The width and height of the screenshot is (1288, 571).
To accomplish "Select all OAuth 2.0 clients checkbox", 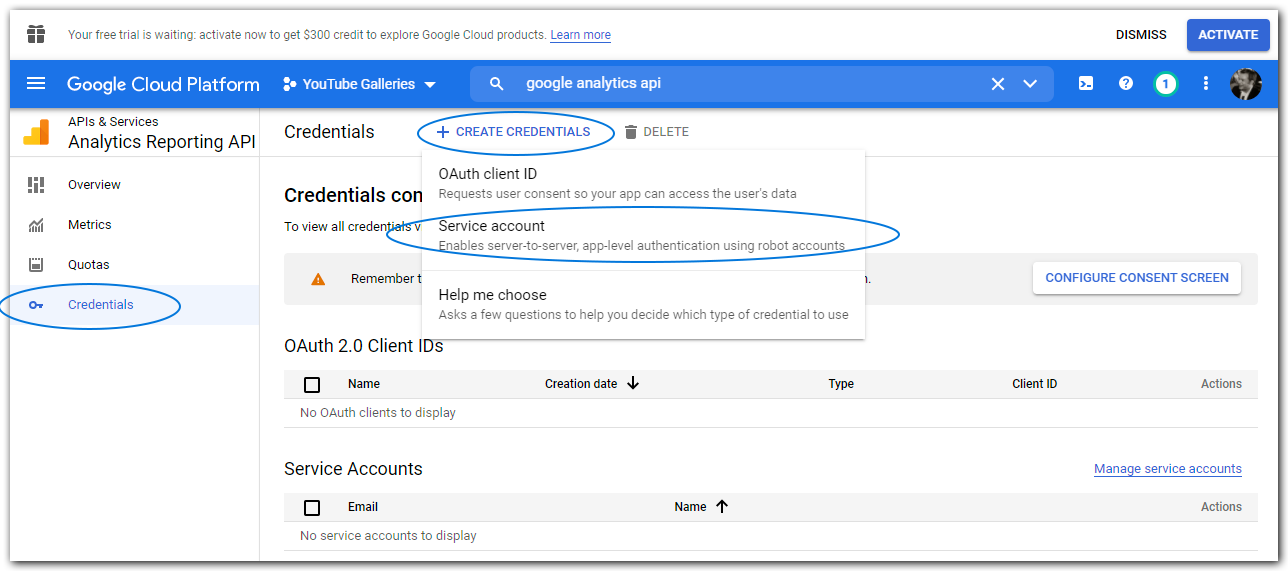I will [x=312, y=384].
